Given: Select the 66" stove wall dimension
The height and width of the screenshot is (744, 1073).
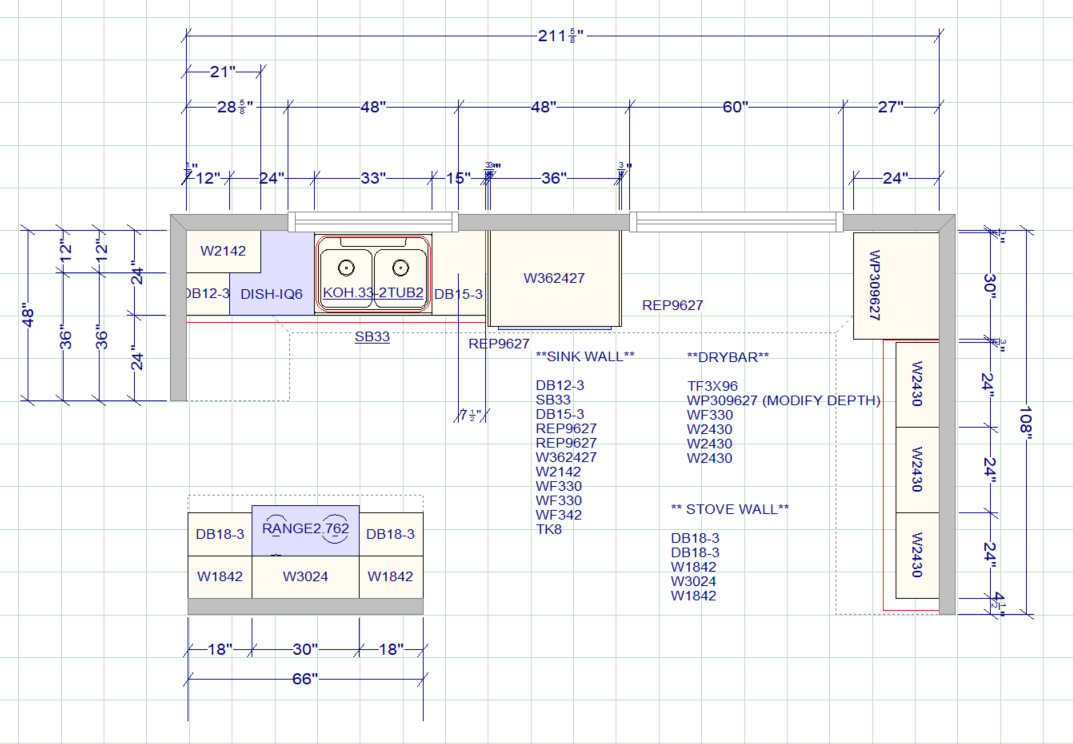Looking at the screenshot, I should click(305, 680).
